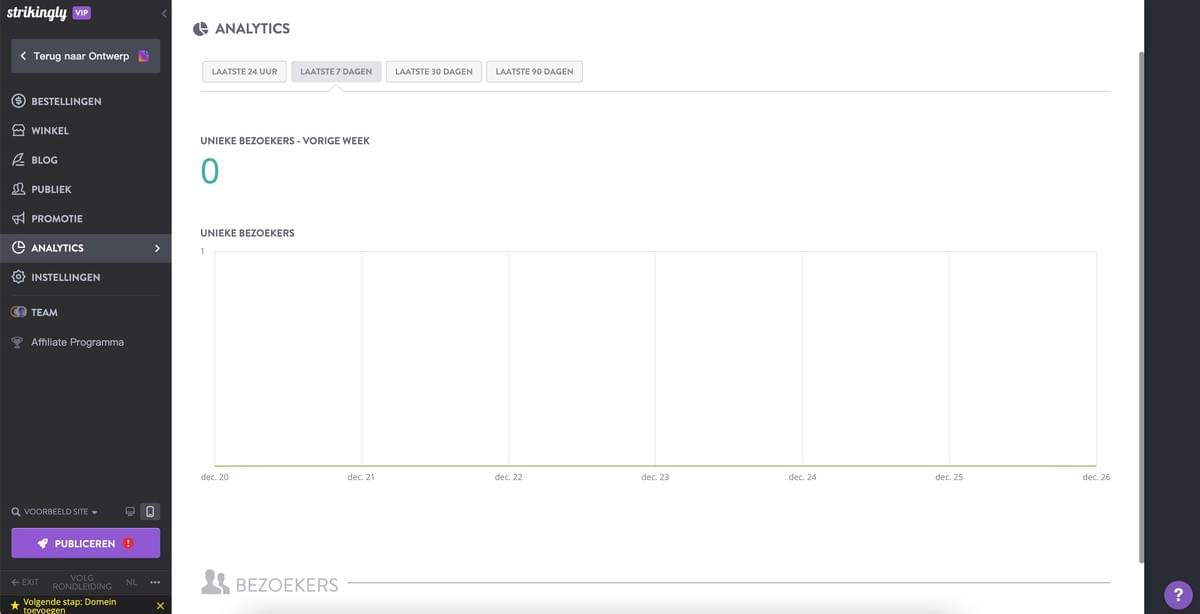This screenshot has height=614, width=1200.
Task: Click Volg rondleiding link
Action: point(82,582)
